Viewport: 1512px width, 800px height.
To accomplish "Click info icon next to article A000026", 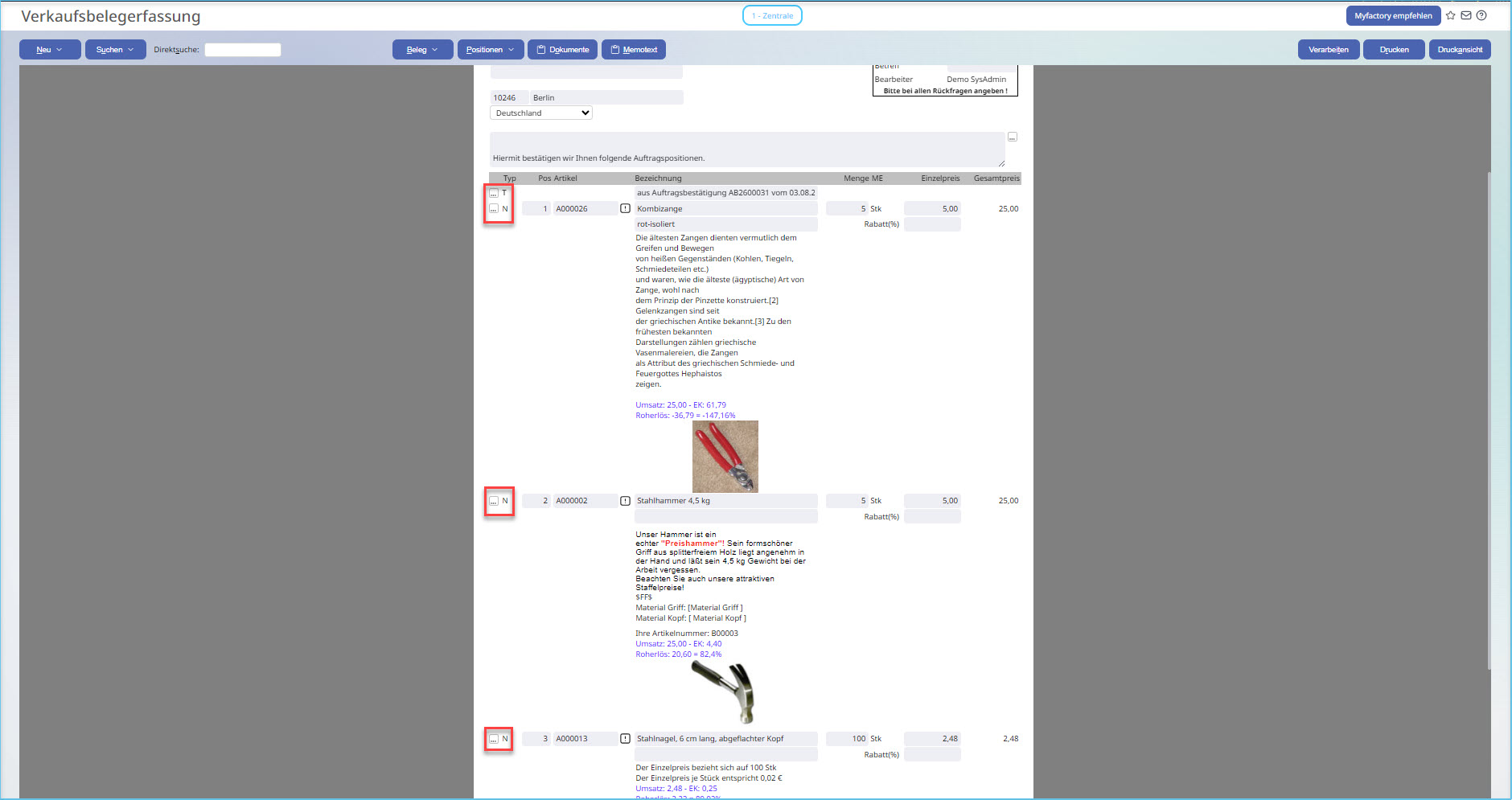I will tap(626, 209).
